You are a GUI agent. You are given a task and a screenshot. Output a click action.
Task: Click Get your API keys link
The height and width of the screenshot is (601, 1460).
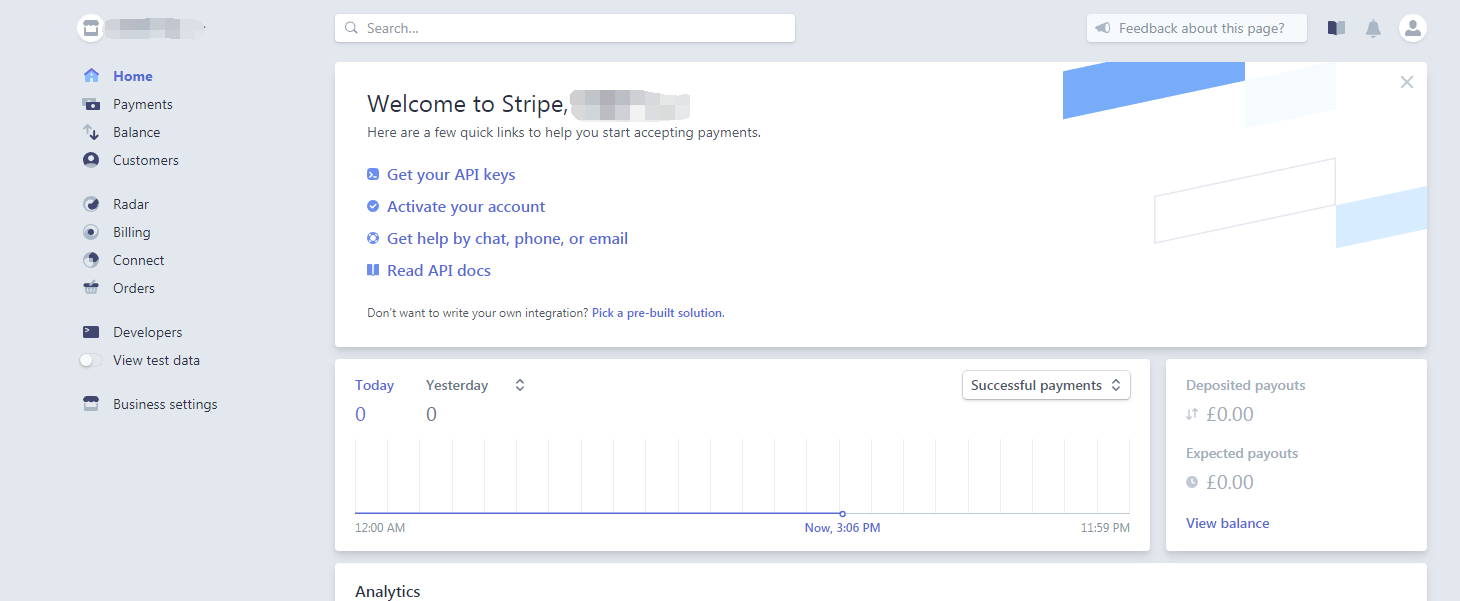(x=451, y=174)
